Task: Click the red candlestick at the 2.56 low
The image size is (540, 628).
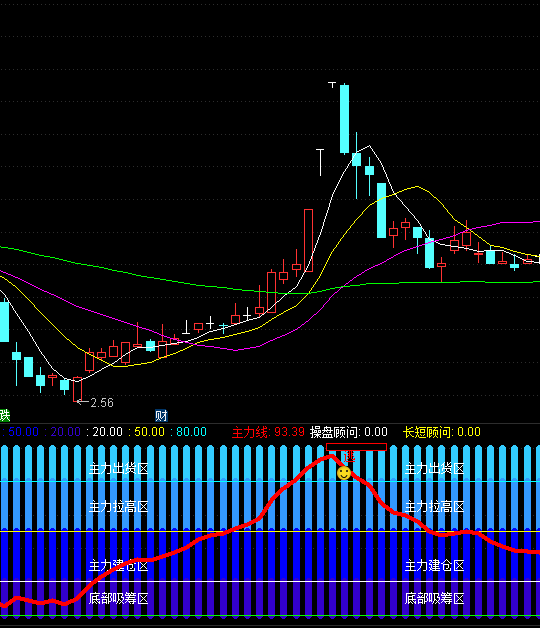Action: [x=77, y=389]
